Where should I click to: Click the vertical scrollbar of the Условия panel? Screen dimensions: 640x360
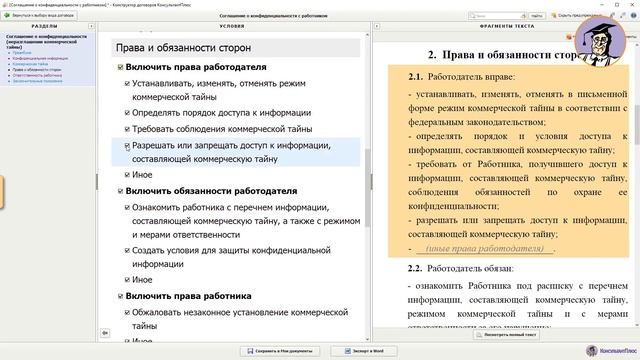(x=367, y=188)
